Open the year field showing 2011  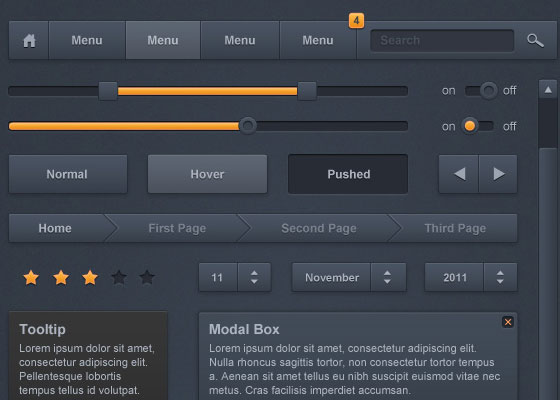(454, 277)
